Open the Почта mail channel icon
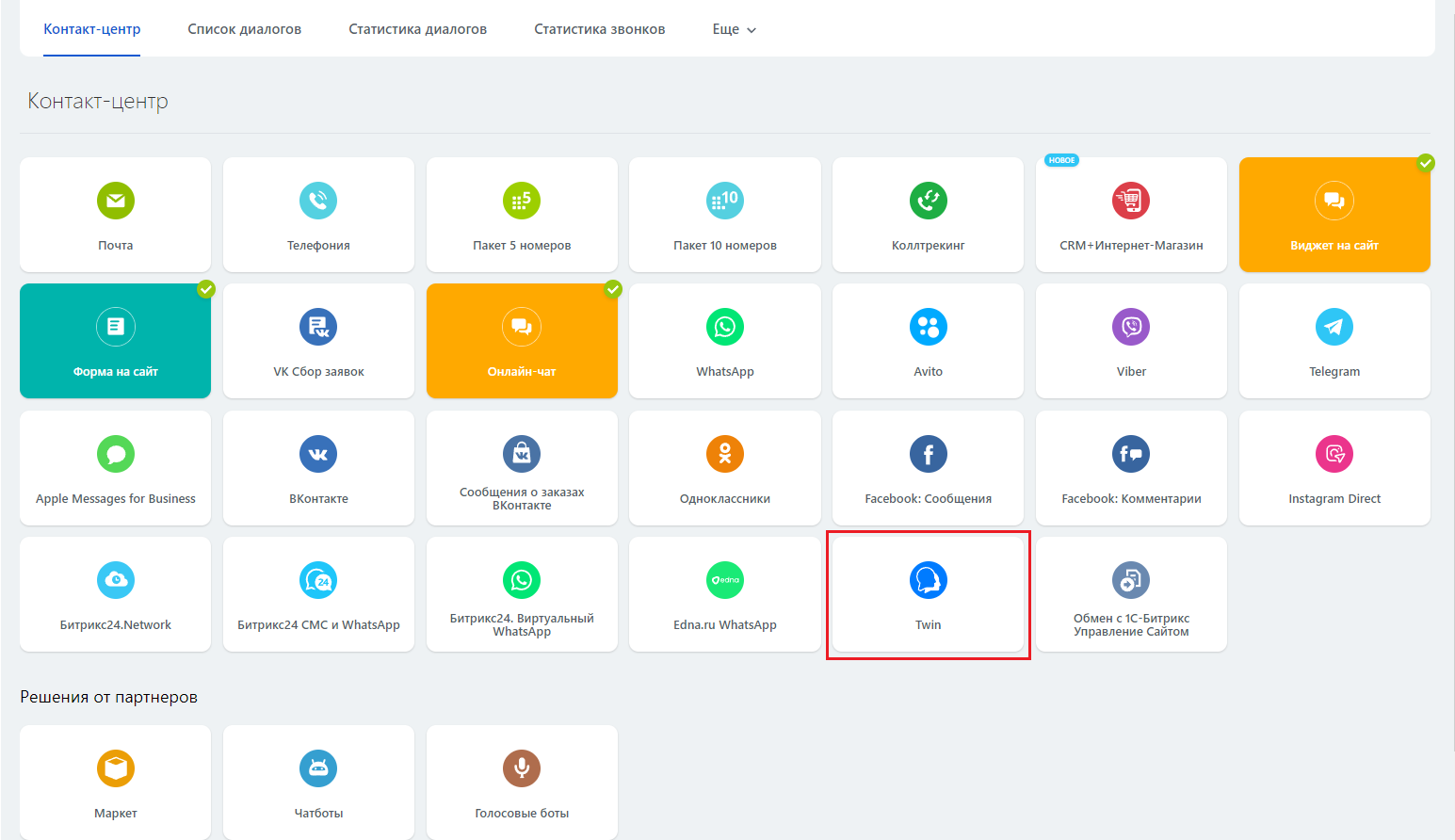Screen dimensions: 1455x840 pos(116,201)
